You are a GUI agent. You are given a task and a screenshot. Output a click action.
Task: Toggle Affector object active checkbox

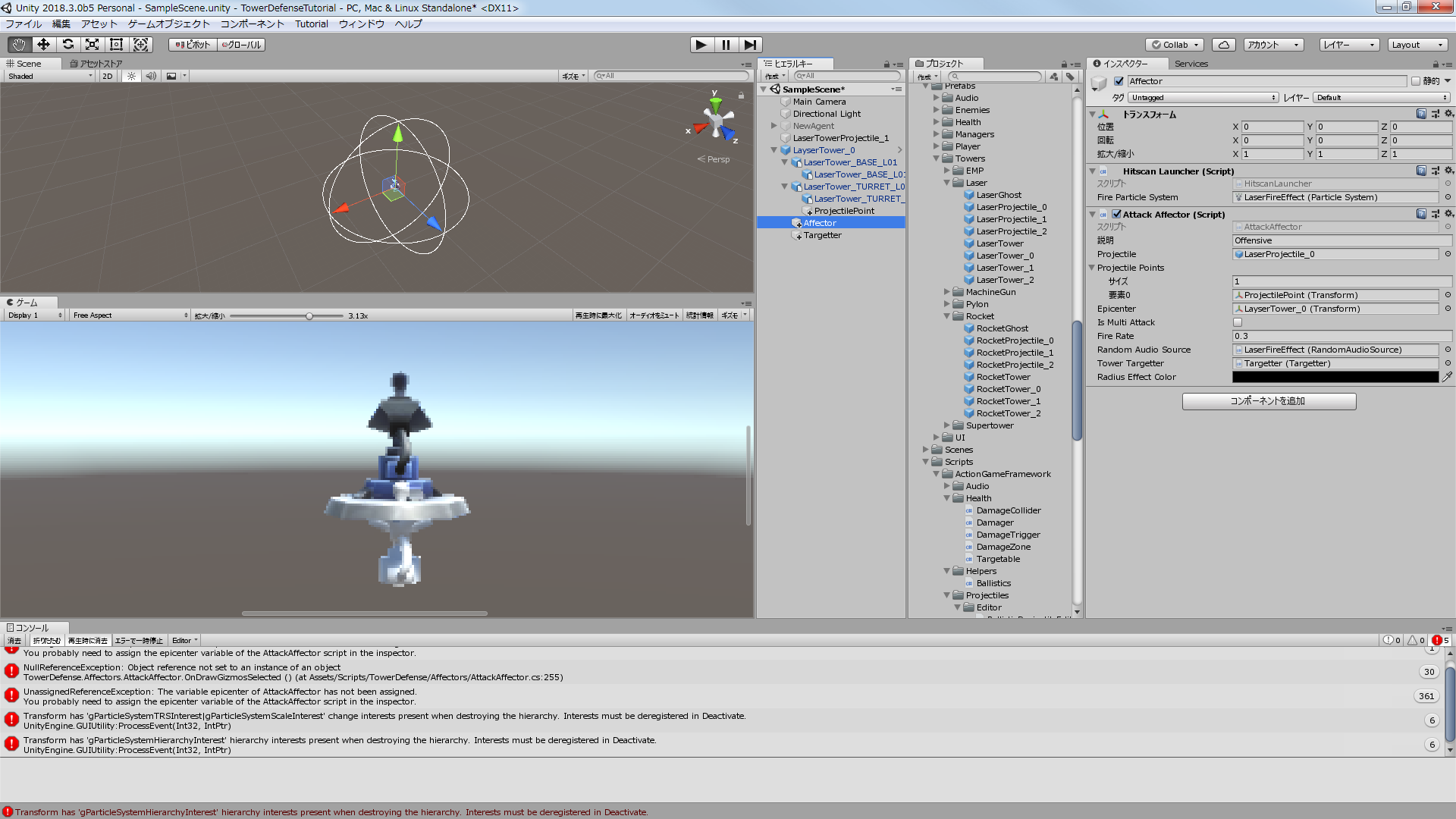pyautogui.click(x=1119, y=81)
